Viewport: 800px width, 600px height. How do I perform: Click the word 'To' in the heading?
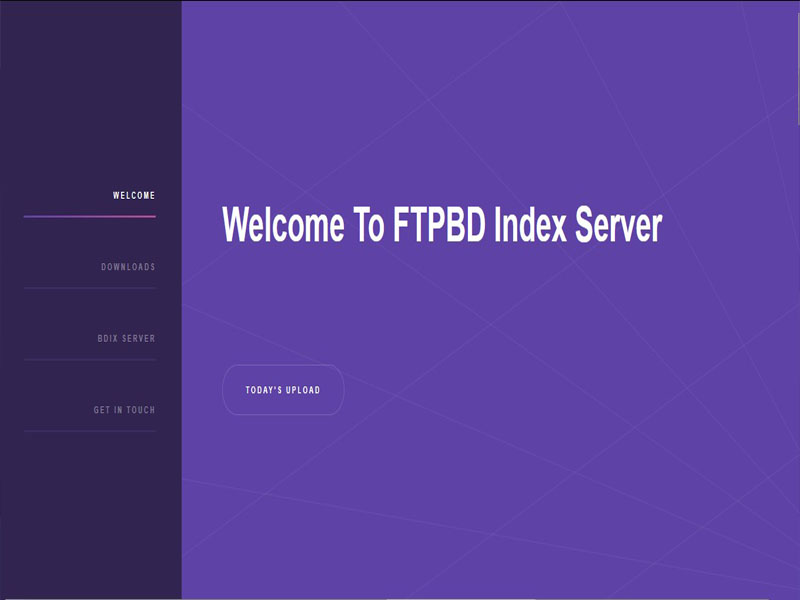[x=367, y=225]
